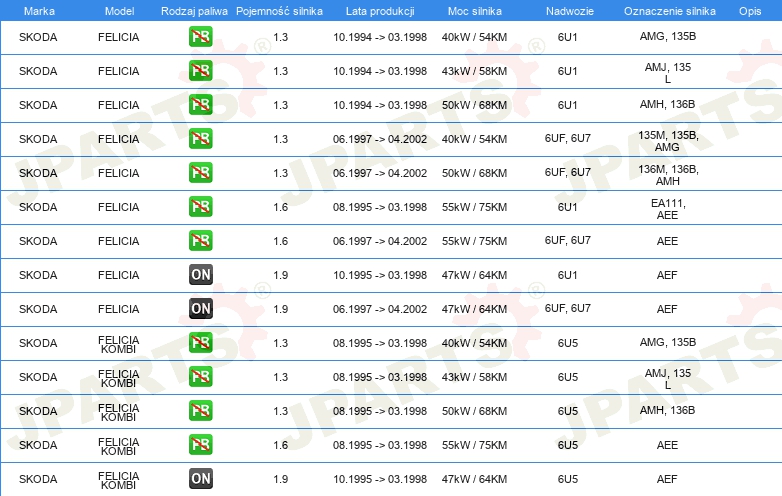Select 'AEE' in the 6UF, 6U7 row
The width and height of the screenshot is (782, 496).
(x=667, y=241)
